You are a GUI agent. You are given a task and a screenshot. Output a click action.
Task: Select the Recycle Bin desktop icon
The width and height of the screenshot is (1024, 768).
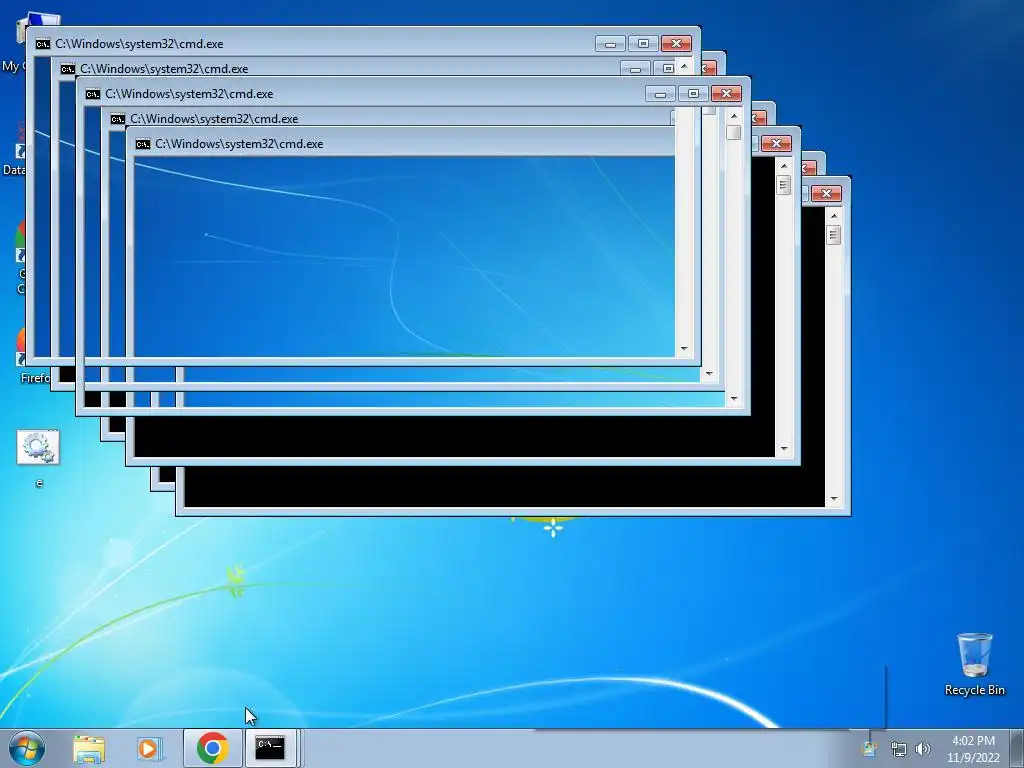click(974, 664)
